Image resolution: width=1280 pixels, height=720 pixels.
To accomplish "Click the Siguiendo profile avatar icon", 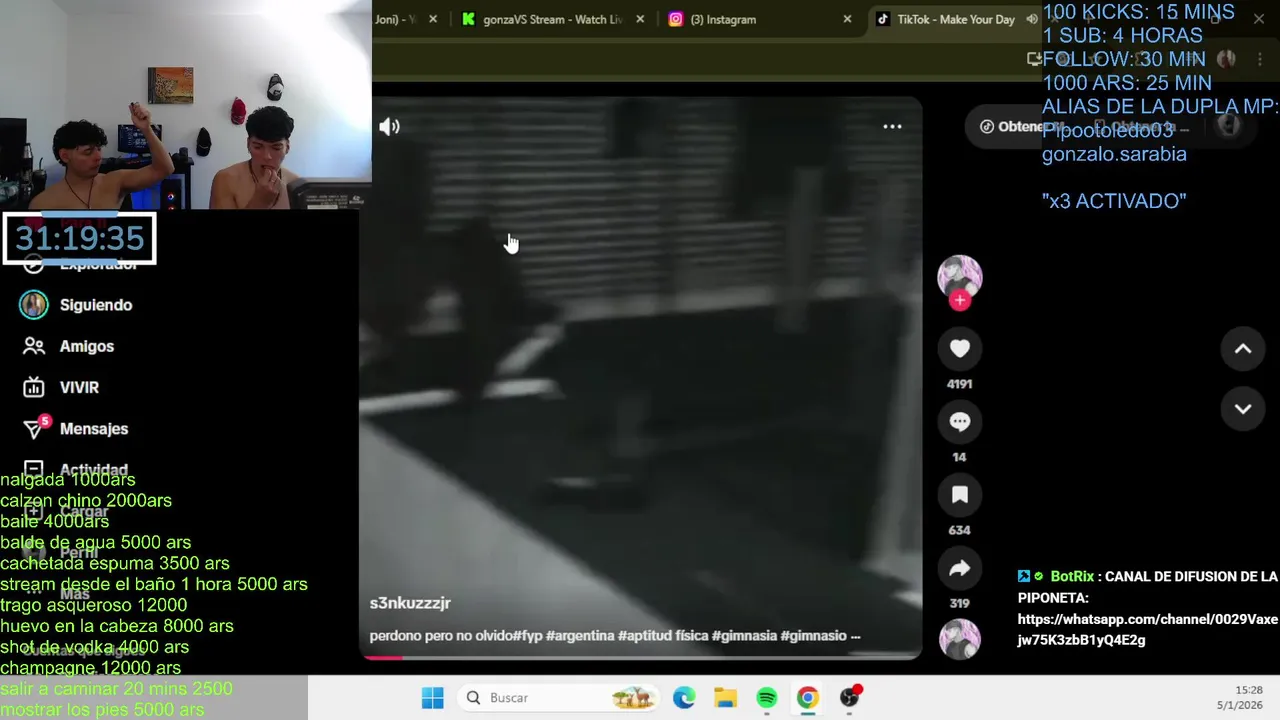I will pyautogui.click(x=34, y=305).
